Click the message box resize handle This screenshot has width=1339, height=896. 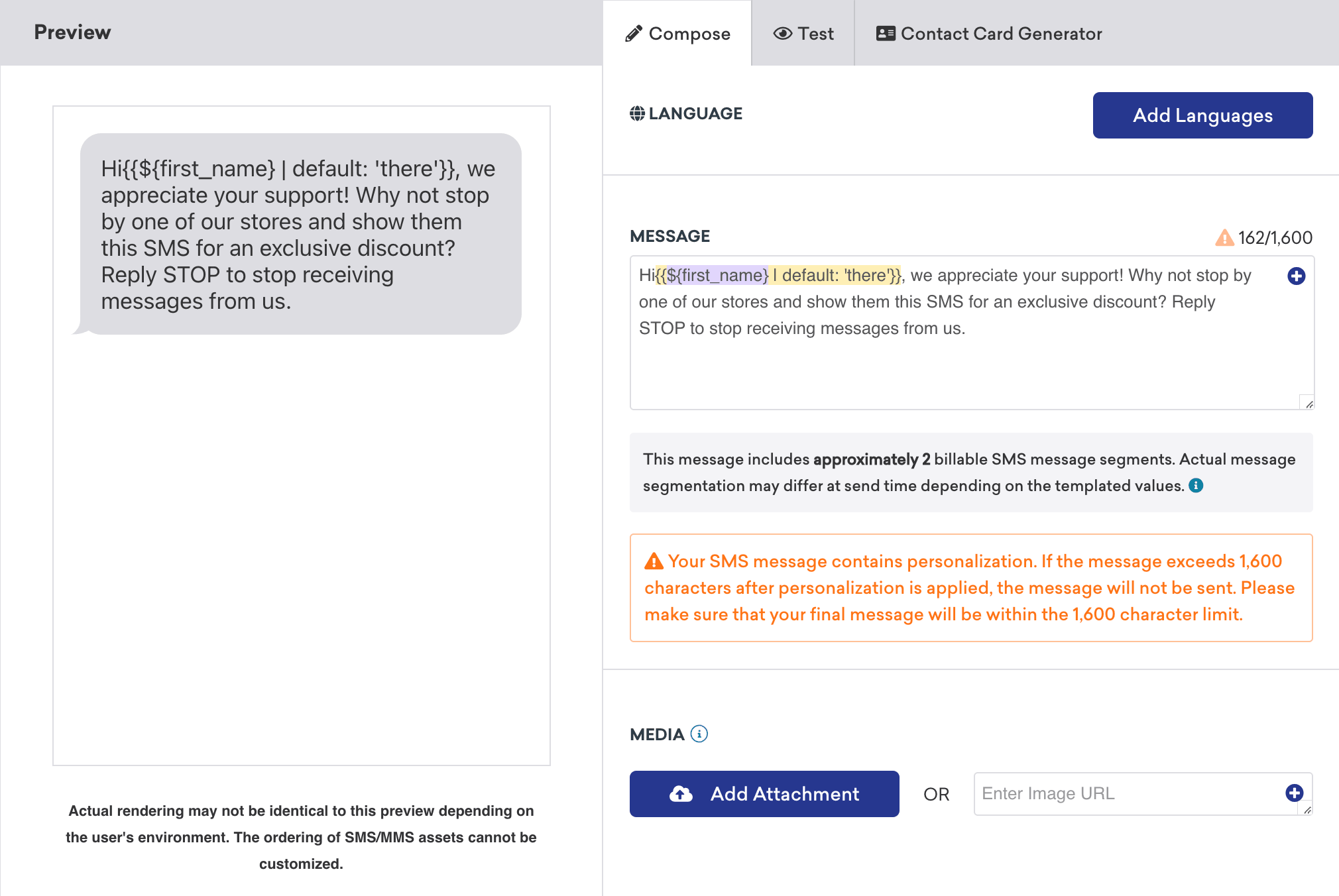[1309, 404]
